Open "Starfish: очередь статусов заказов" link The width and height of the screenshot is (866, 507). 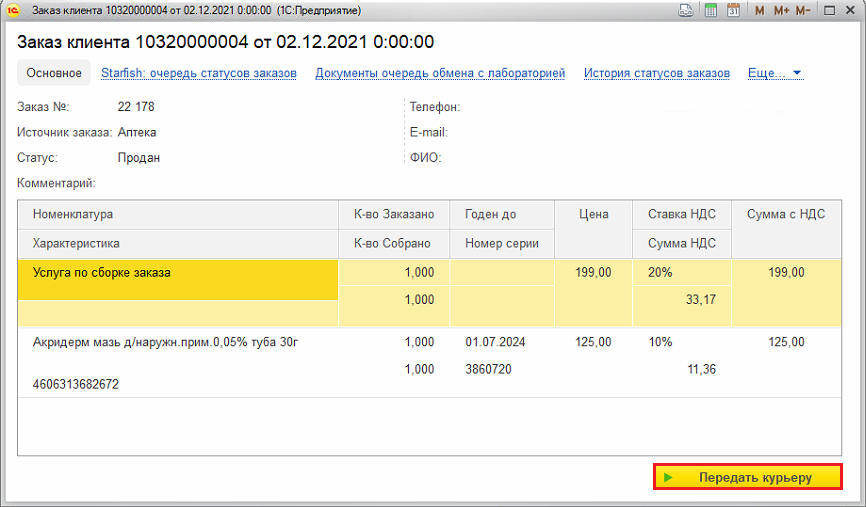coord(198,73)
